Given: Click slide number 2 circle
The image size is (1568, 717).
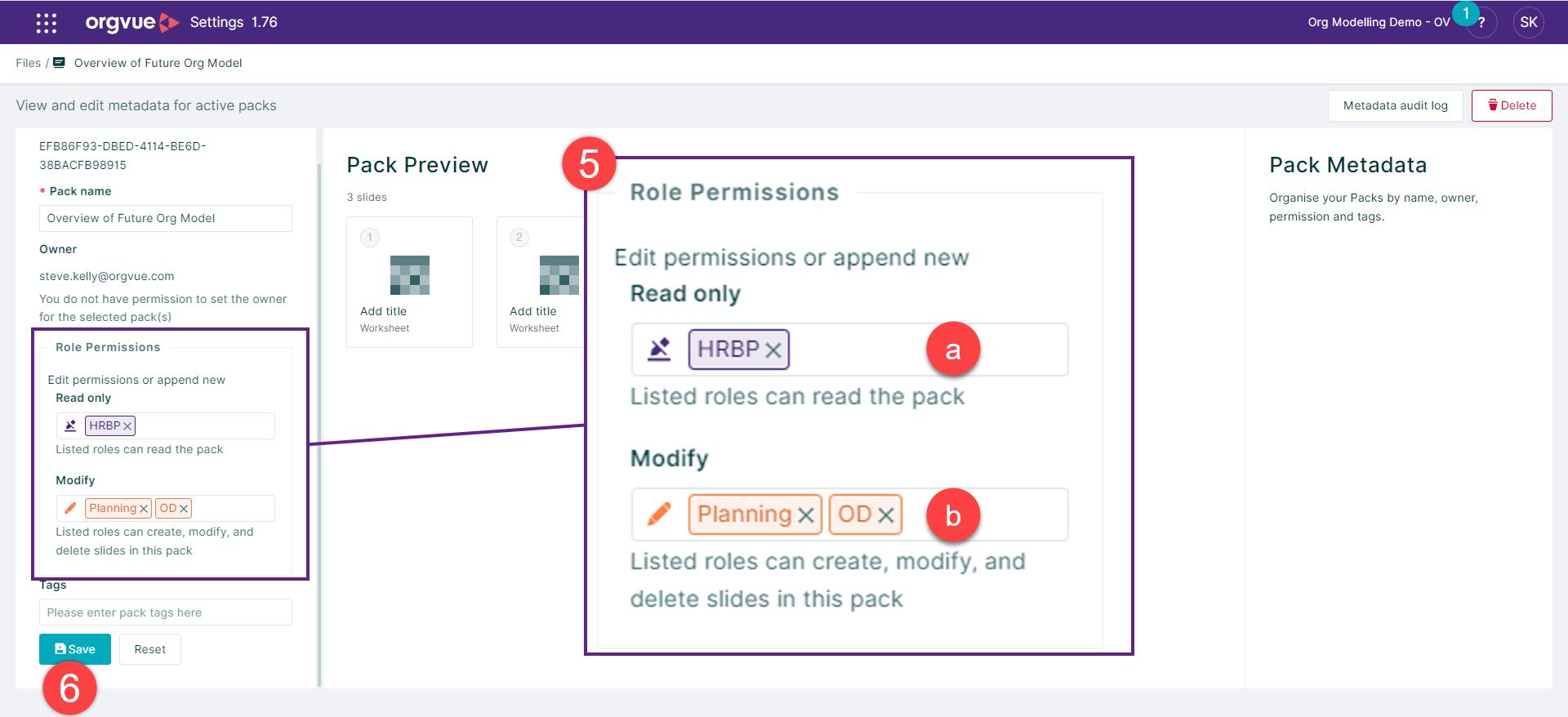Looking at the screenshot, I should click(519, 238).
